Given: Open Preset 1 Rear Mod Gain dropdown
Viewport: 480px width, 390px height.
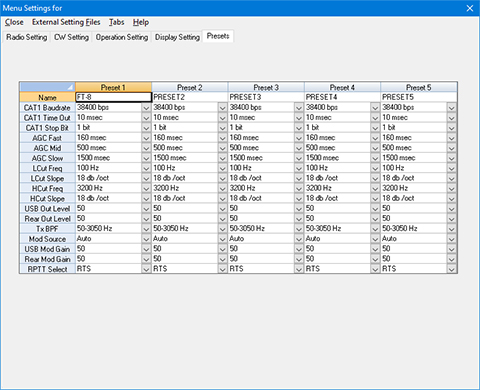Looking at the screenshot, I should pyautogui.click(x=146, y=259).
